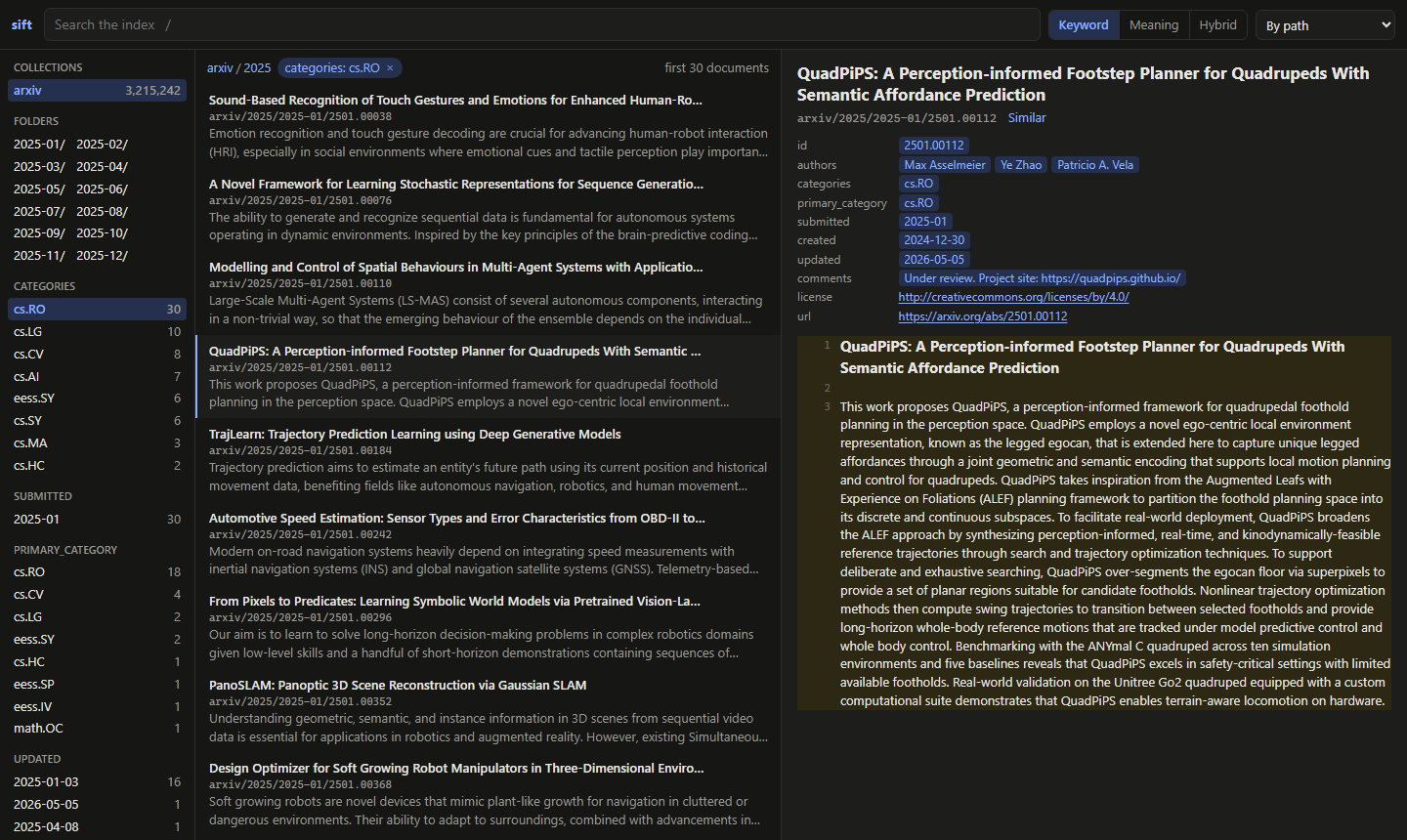Click the Similar link
This screenshot has width=1407, height=840.
pyautogui.click(x=1027, y=118)
